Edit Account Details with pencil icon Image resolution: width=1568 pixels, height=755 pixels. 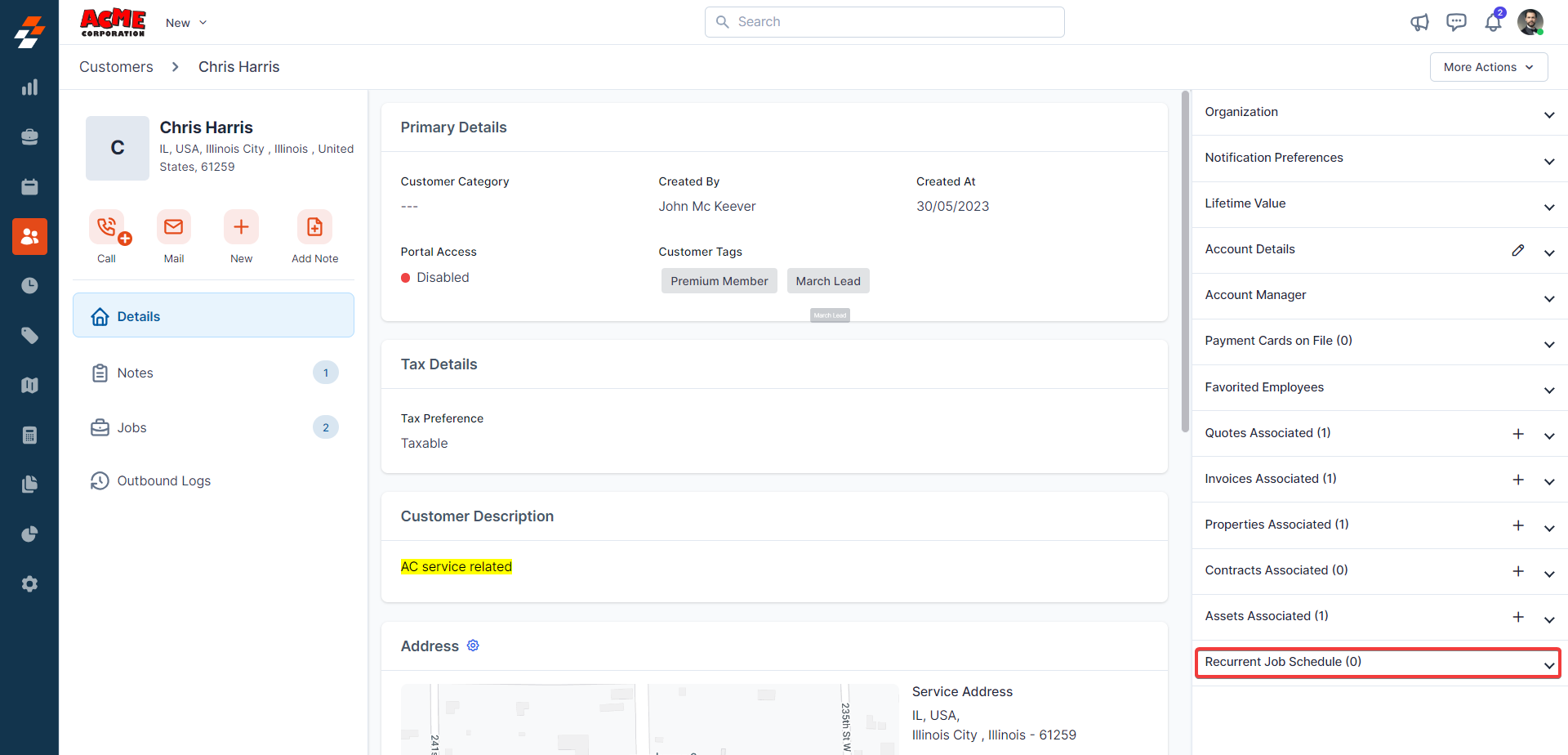1517,250
